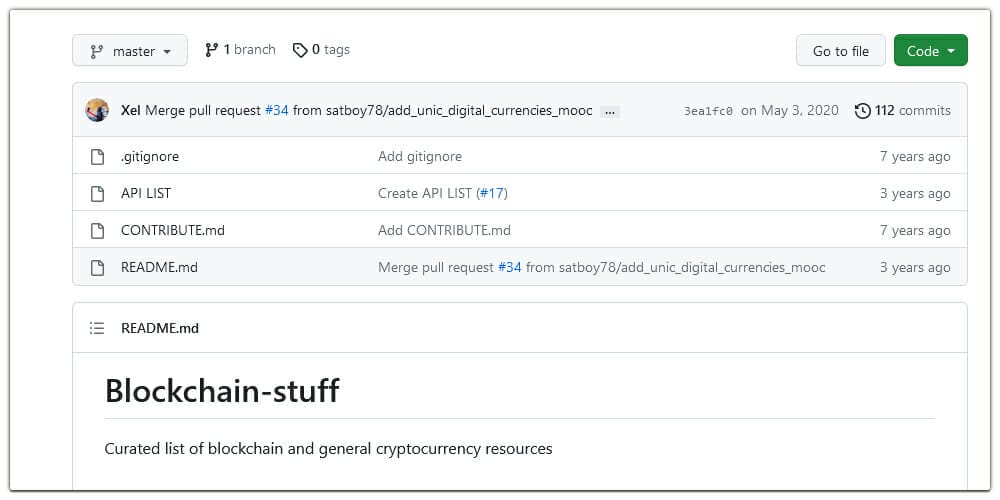Open the CONTRIBUTE.md file
This screenshot has width=1000, height=500.
click(173, 230)
